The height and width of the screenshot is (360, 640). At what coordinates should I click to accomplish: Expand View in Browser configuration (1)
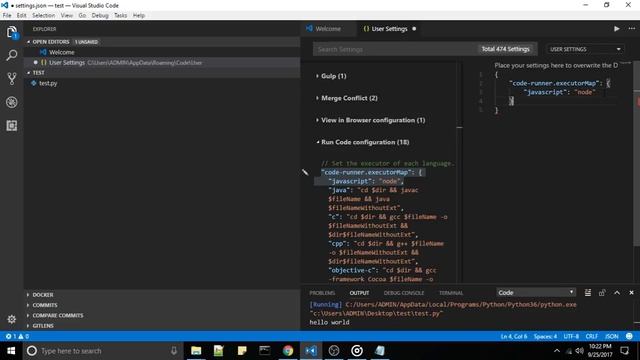tap(371, 120)
